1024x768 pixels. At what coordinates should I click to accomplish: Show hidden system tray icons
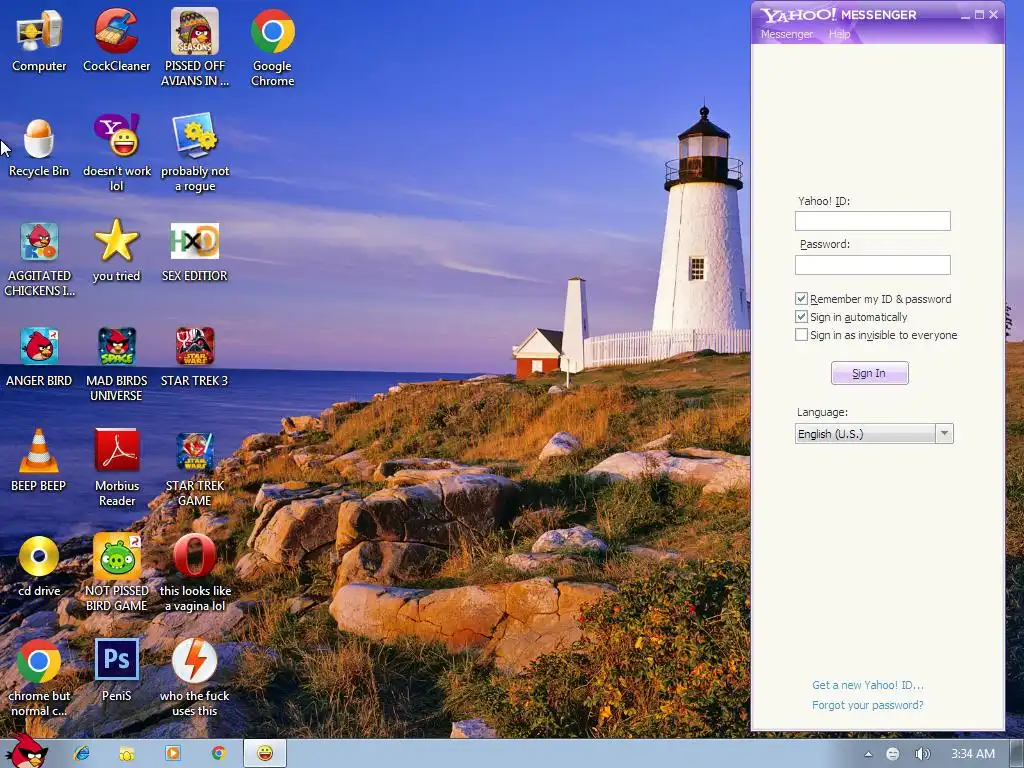coord(868,754)
